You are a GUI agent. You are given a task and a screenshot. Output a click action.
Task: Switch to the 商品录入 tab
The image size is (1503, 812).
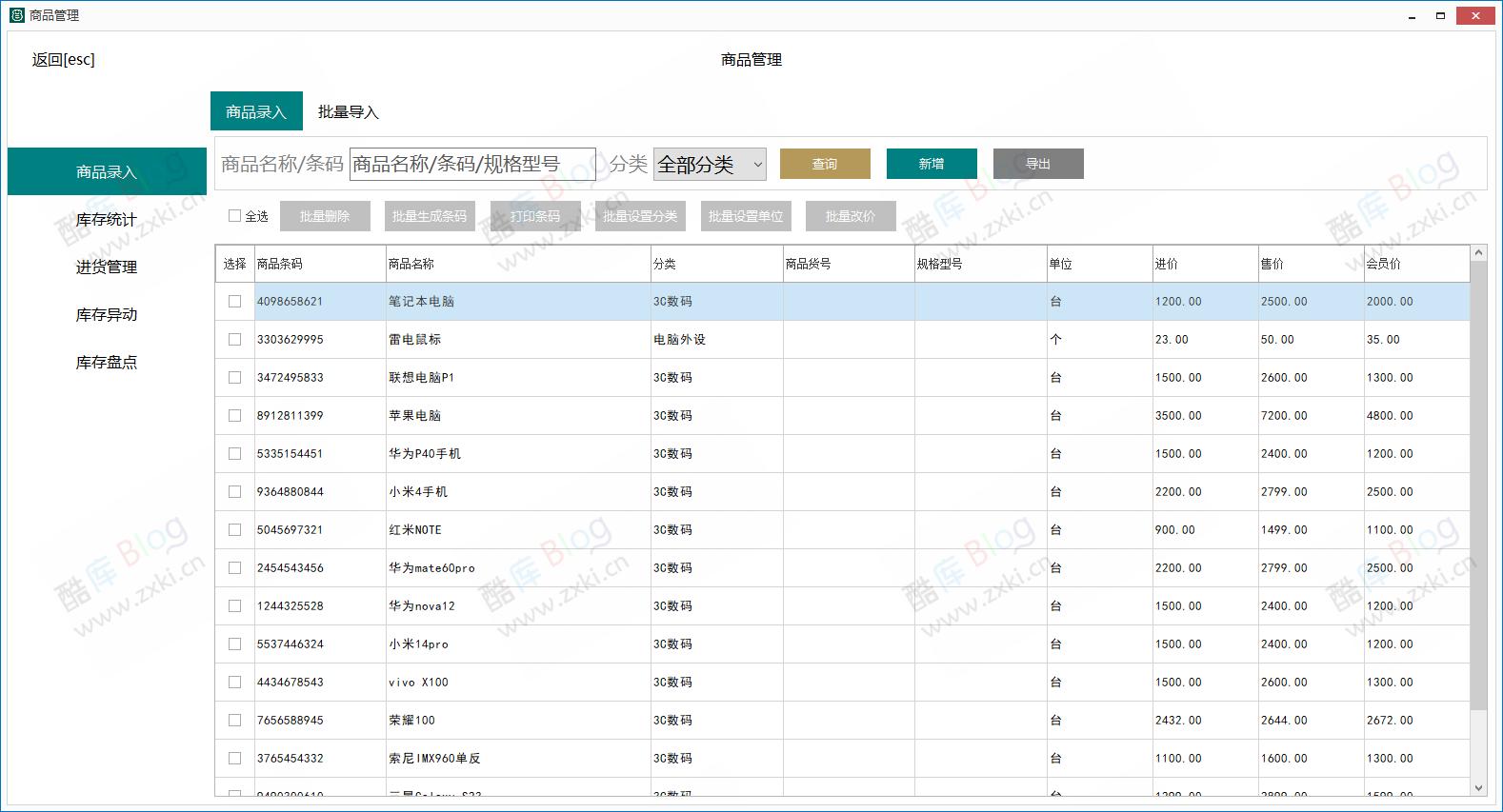click(x=256, y=111)
